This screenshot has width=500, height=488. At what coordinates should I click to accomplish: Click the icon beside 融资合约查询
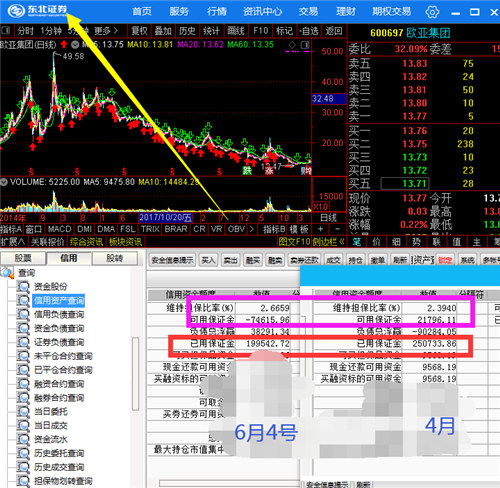(x=23, y=384)
